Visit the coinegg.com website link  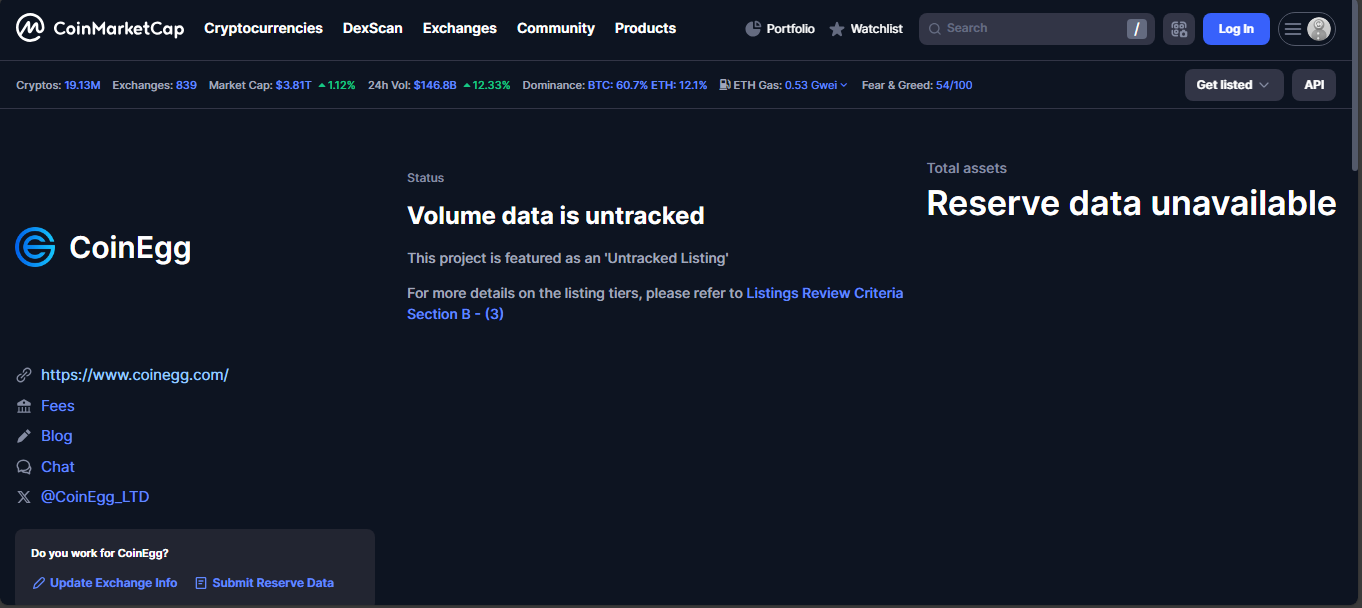(x=135, y=375)
